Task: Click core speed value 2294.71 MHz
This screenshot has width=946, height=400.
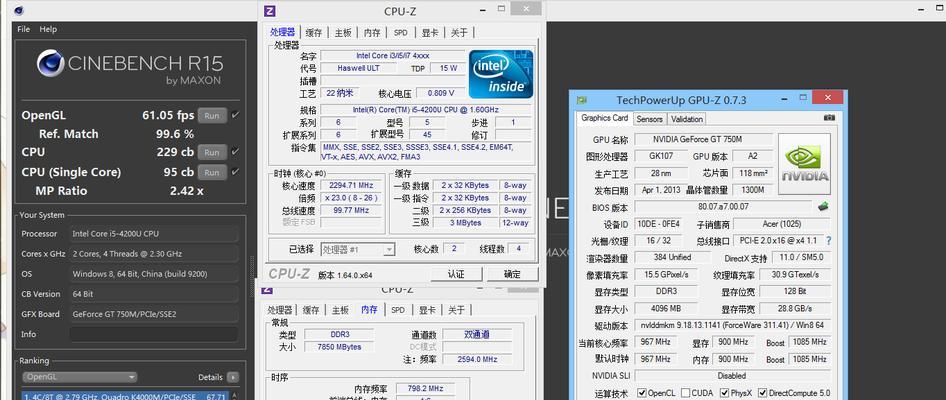Action: click(x=351, y=185)
